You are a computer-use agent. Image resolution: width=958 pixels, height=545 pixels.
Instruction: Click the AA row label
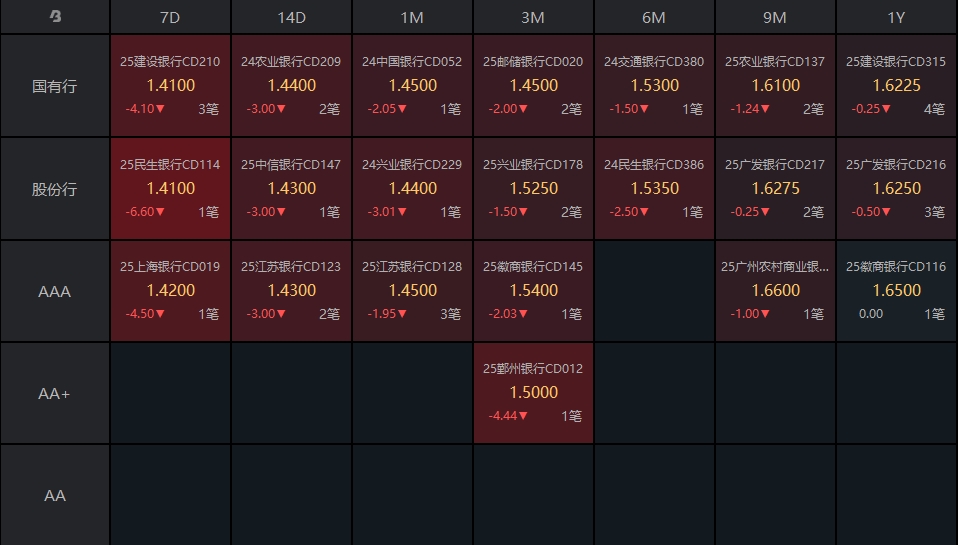point(55,496)
